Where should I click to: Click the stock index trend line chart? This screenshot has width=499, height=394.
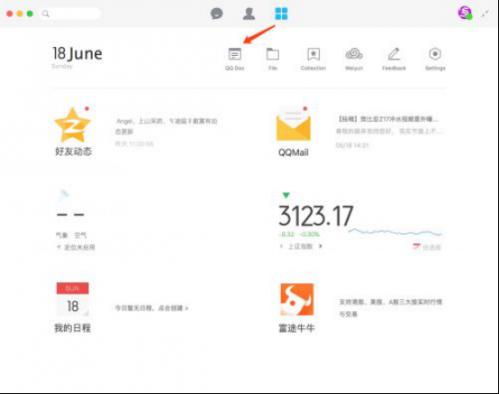[396, 232]
